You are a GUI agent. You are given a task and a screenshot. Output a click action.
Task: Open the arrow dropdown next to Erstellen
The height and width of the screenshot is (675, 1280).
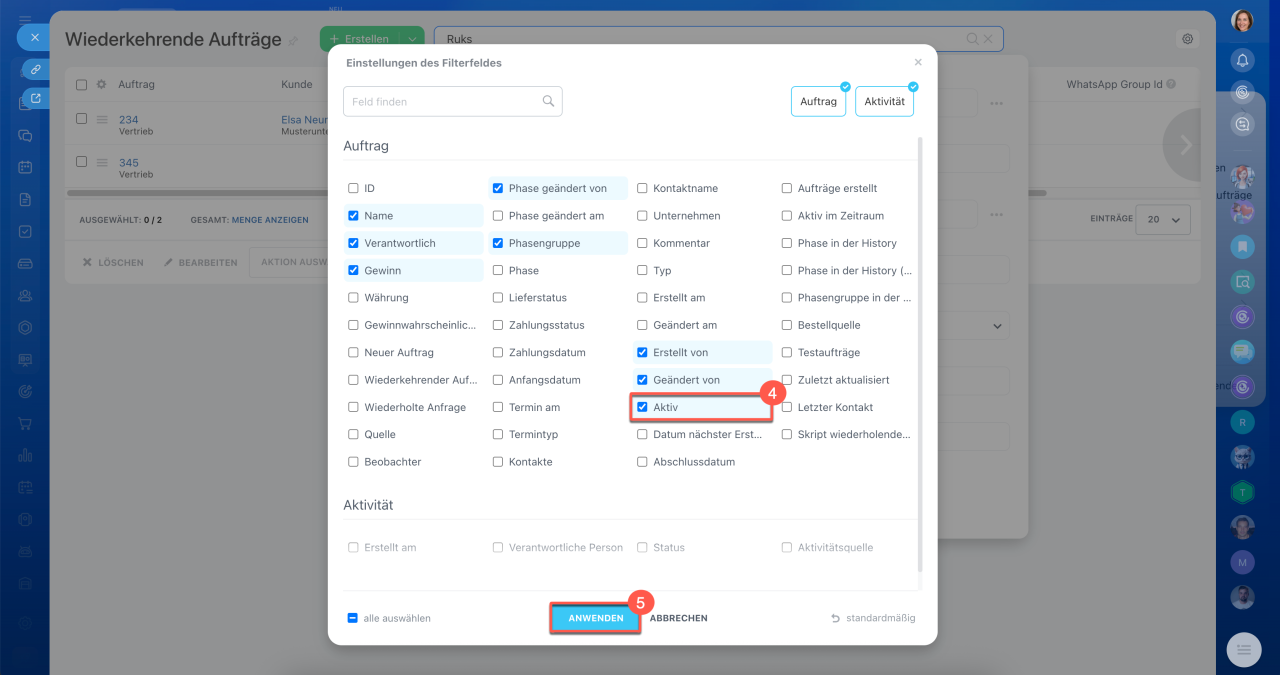tap(412, 39)
